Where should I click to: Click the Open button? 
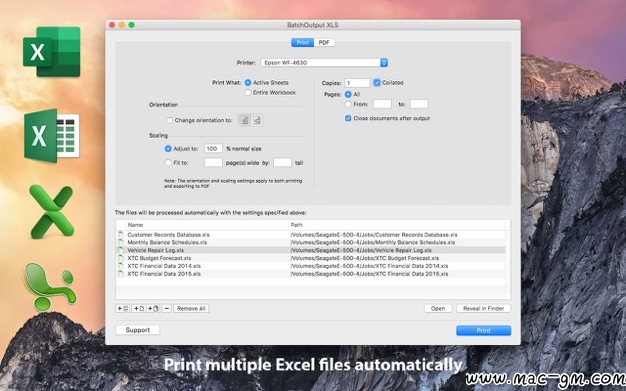(x=438, y=308)
